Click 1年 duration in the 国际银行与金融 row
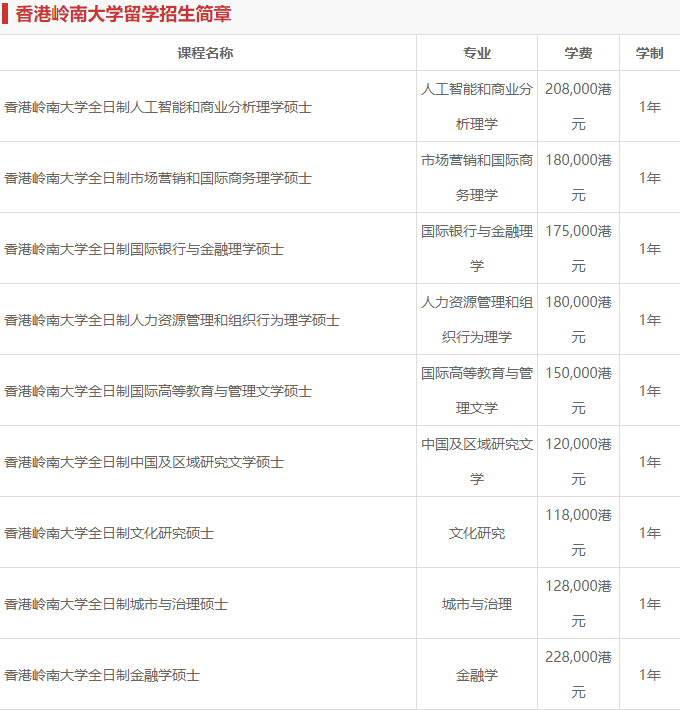Image resolution: width=680 pixels, height=710 pixels. [x=650, y=249]
